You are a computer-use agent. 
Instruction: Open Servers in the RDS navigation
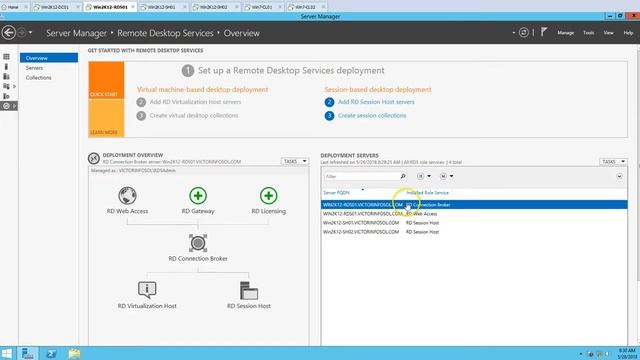34,68
